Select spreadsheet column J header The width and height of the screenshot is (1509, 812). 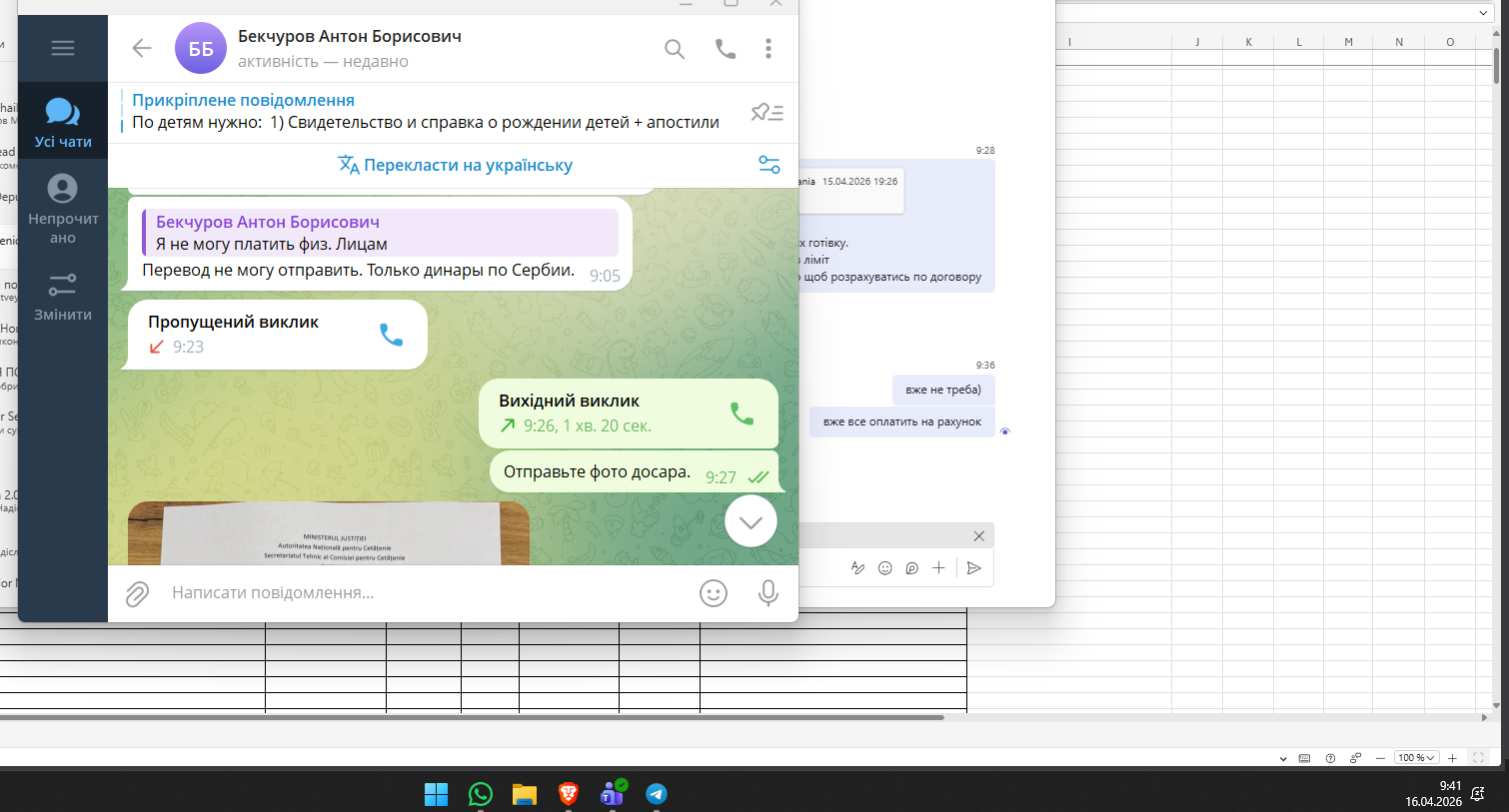[x=1197, y=42]
